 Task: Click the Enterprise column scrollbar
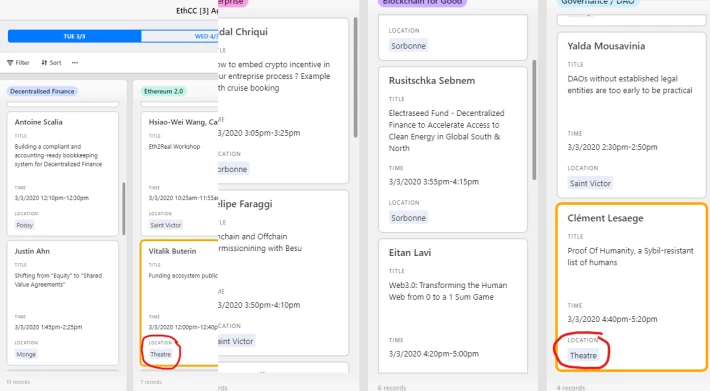355,77
